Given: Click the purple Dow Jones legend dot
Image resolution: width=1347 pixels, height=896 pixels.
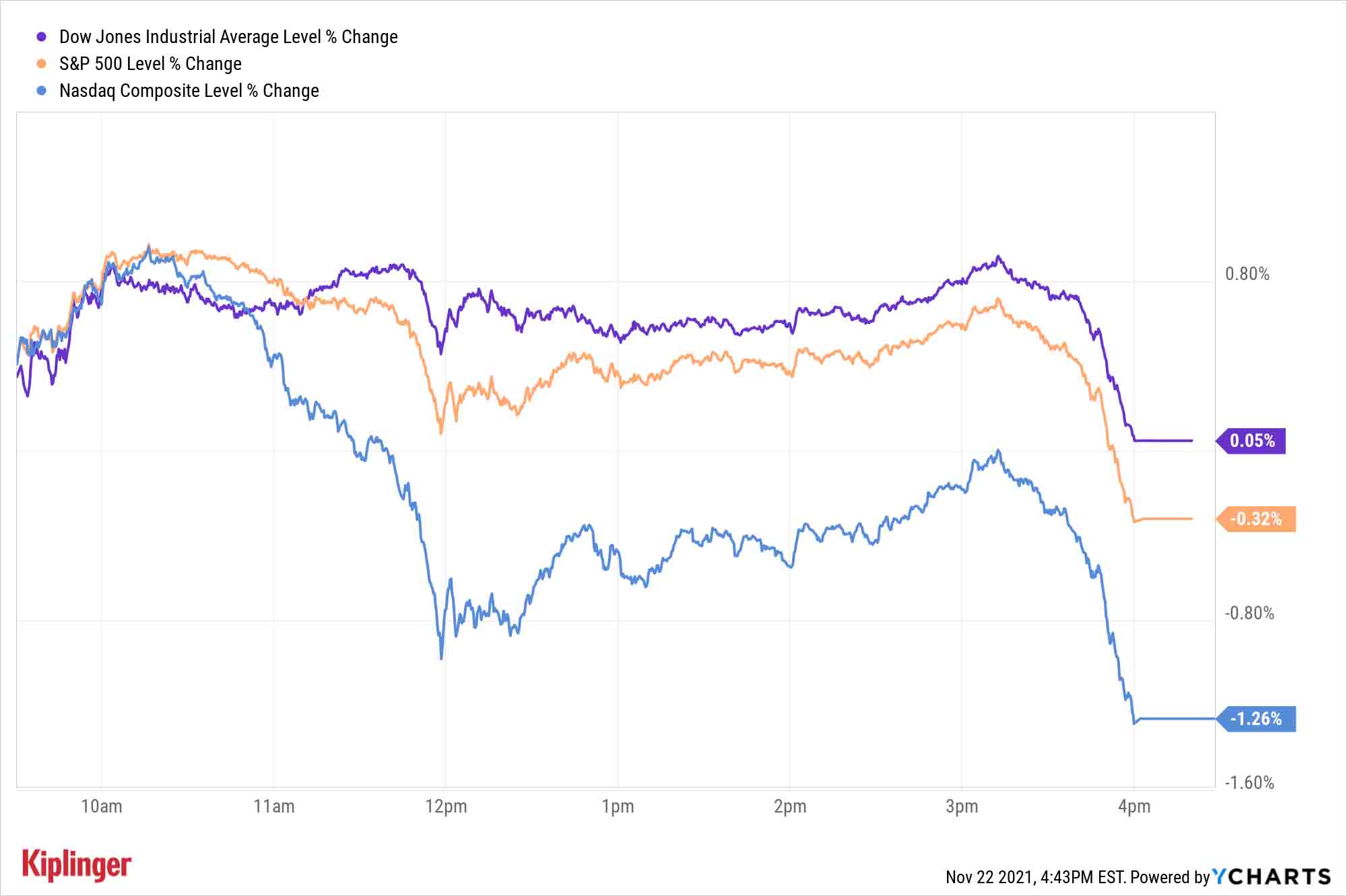Looking at the screenshot, I should (42, 37).
